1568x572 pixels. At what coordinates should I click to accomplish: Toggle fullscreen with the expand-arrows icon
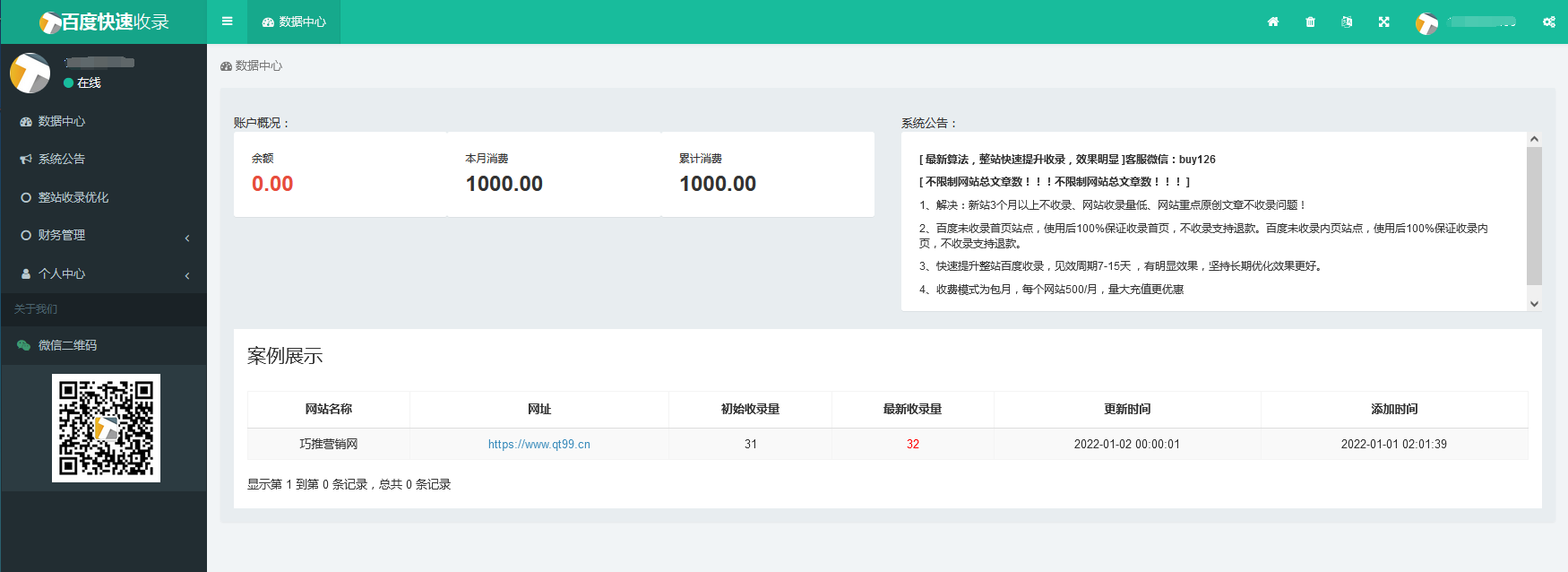1383,22
